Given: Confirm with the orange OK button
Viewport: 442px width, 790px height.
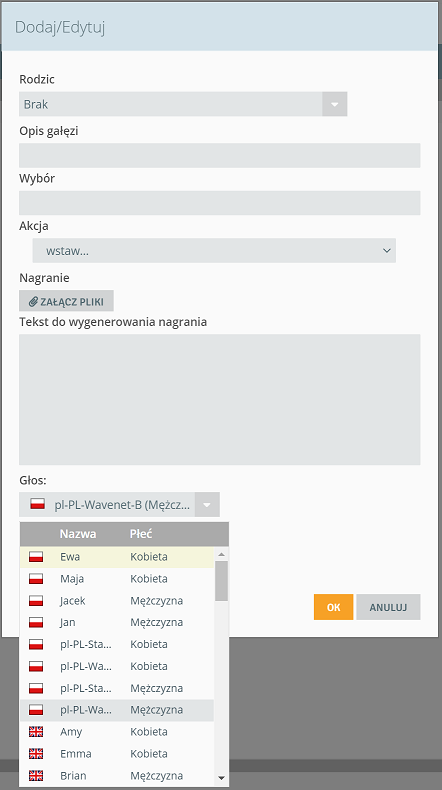Looking at the screenshot, I should coord(333,607).
